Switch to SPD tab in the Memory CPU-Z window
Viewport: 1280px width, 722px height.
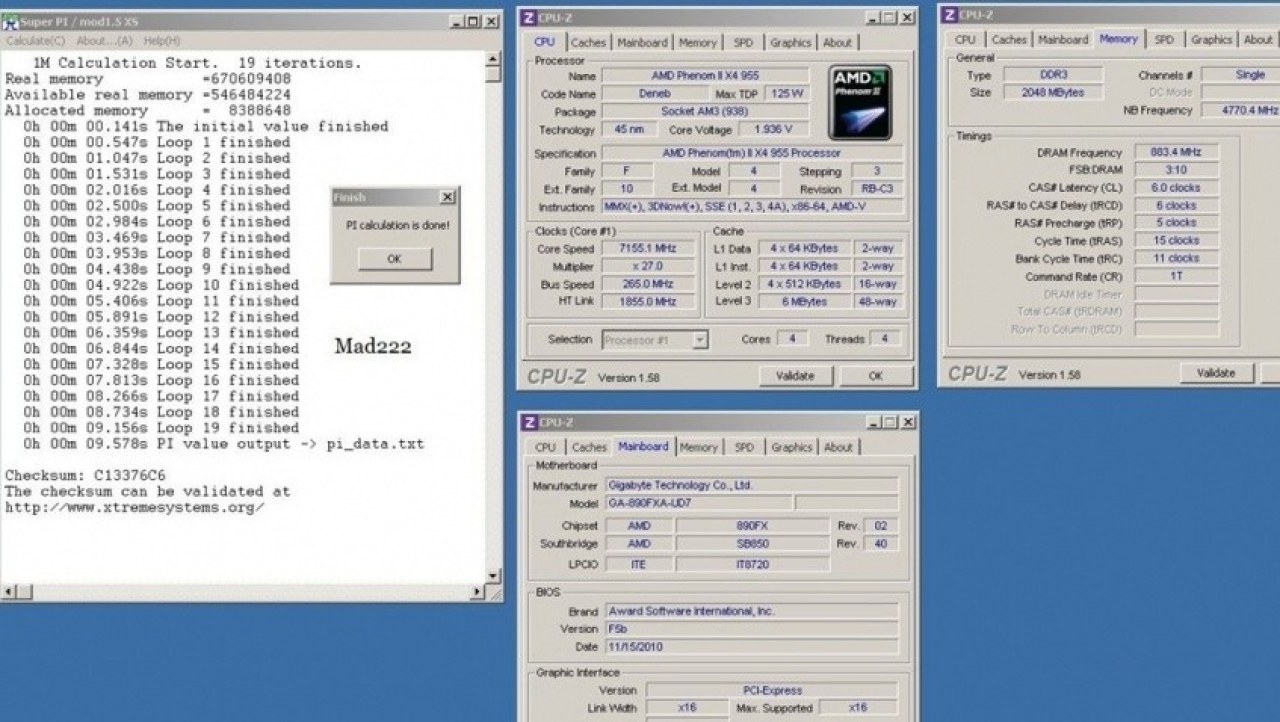click(x=1164, y=40)
